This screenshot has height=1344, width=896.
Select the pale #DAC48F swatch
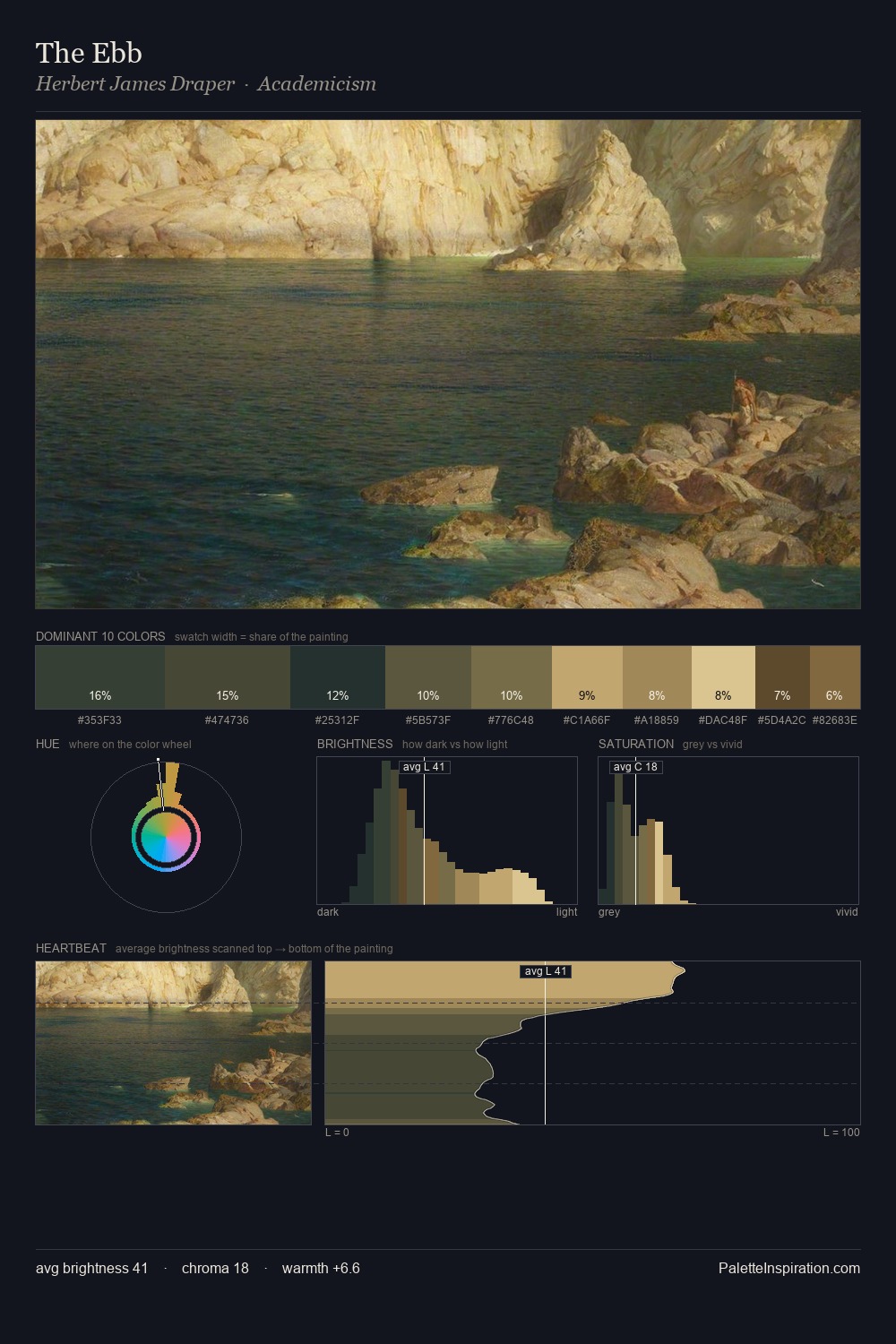[x=723, y=677]
